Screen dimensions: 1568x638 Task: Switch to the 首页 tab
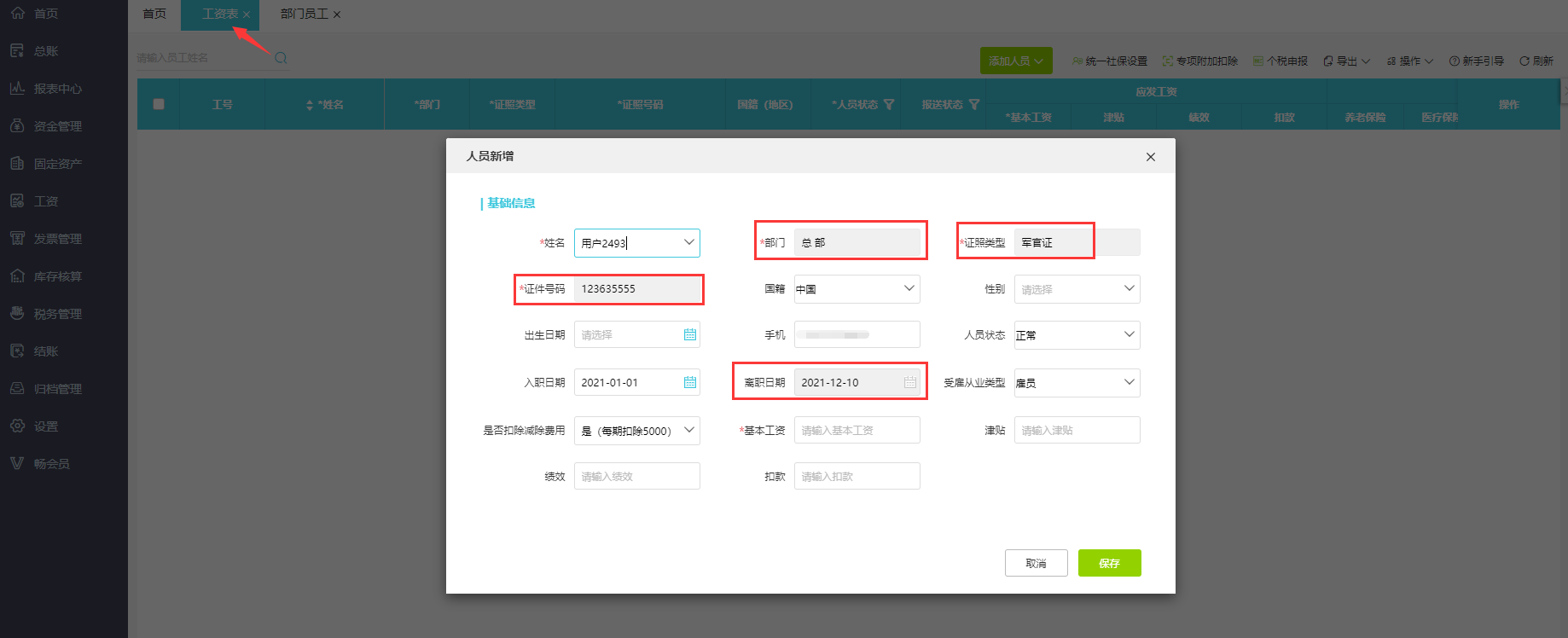[154, 14]
